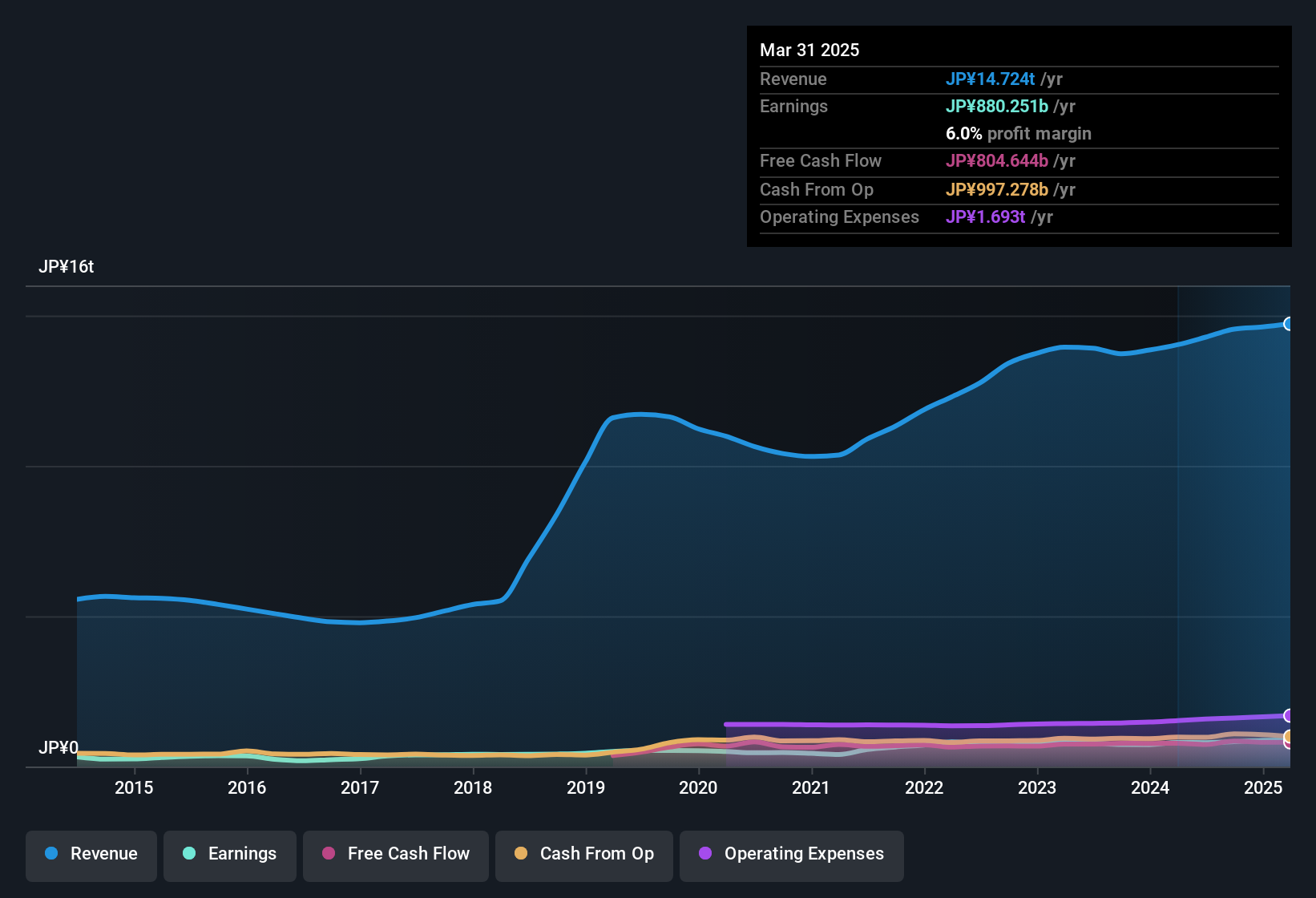1316x898 pixels.
Task: Click the JP¥880.251b earnings value
Action: coord(997,106)
